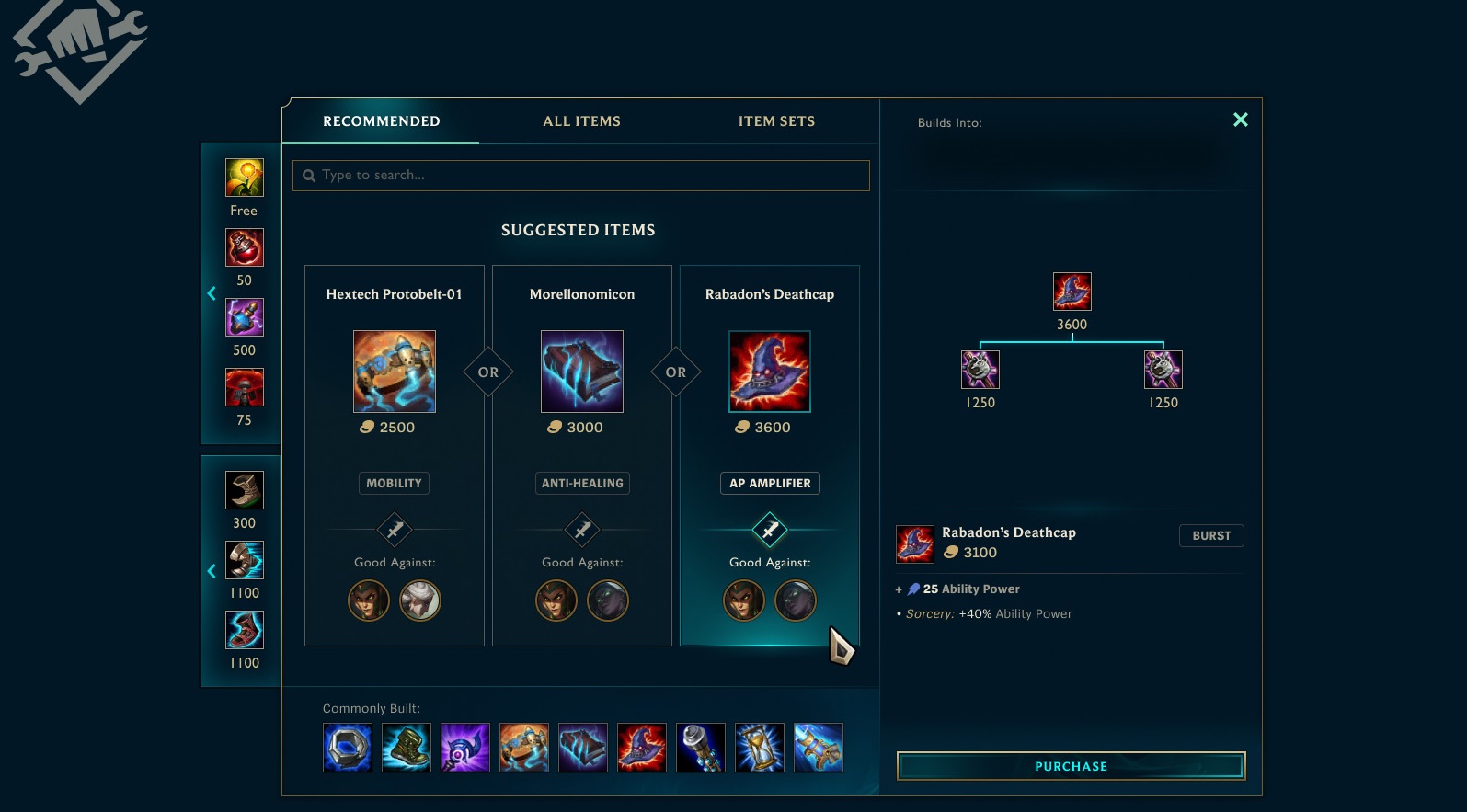Select the blue ring item in Commonly Built
This screenshot has height=812, width=1467.
click(348, 747)
